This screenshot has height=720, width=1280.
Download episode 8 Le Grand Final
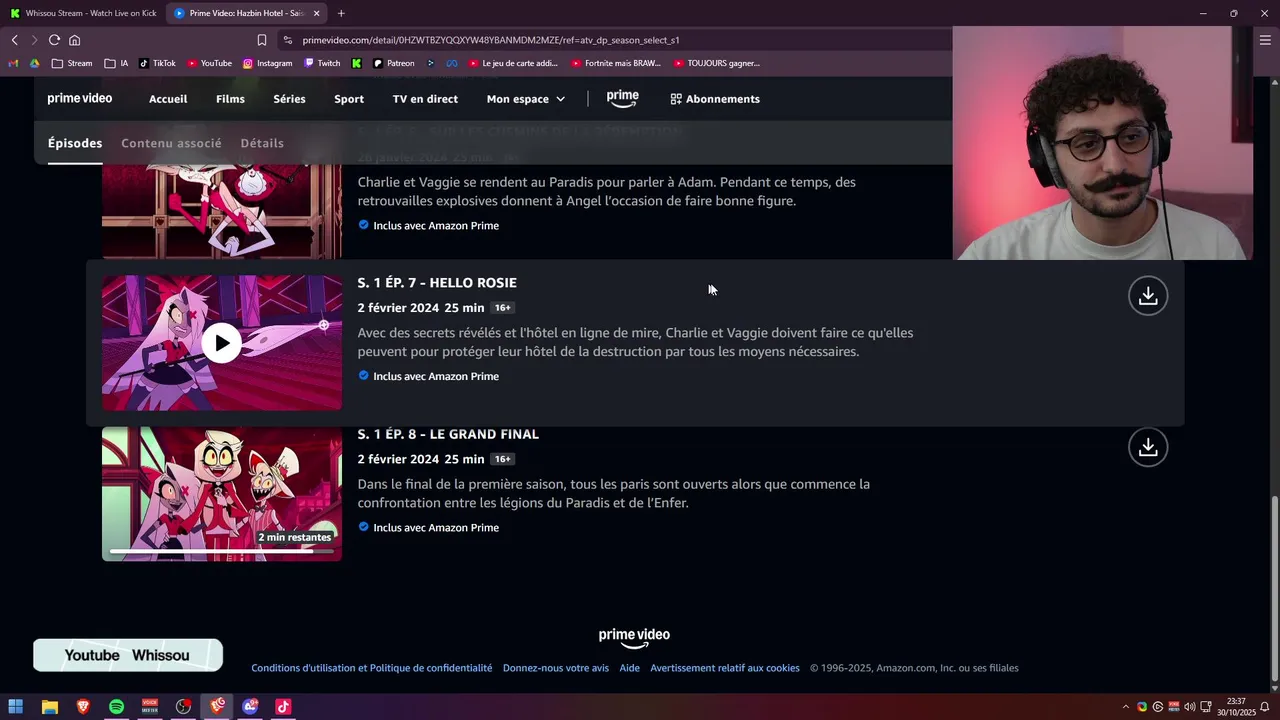(x=1148, y=447)
